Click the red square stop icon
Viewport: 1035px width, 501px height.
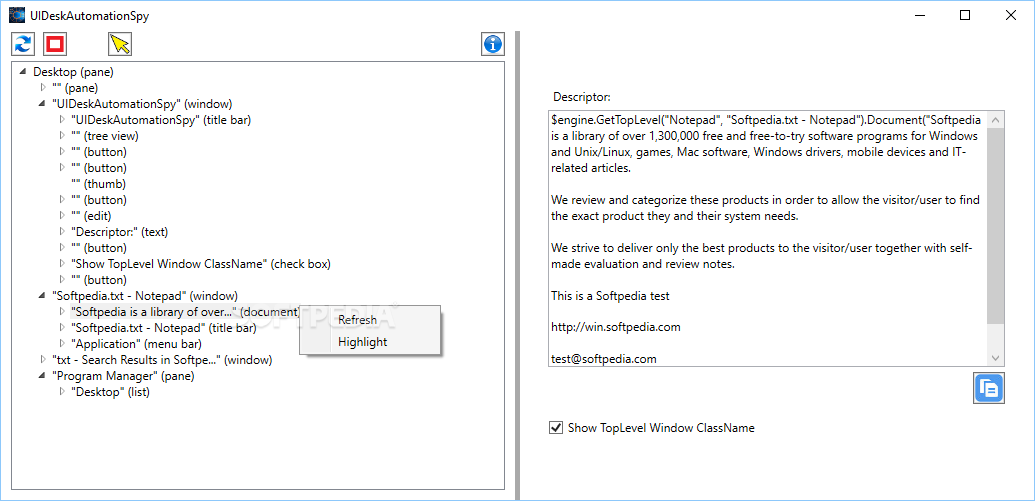point(55,44)
